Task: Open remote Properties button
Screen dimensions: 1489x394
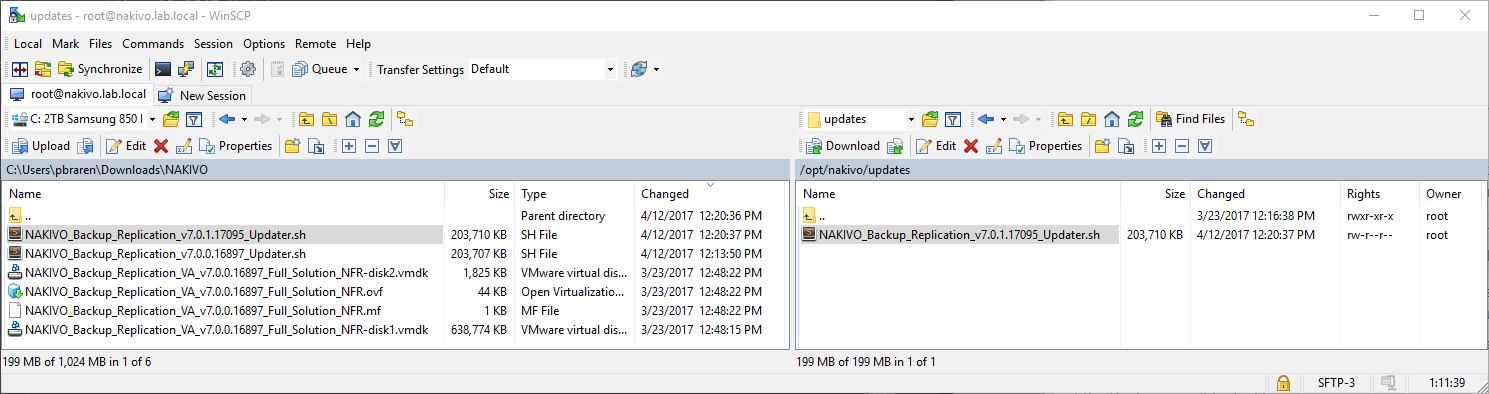Action: 1045,146
